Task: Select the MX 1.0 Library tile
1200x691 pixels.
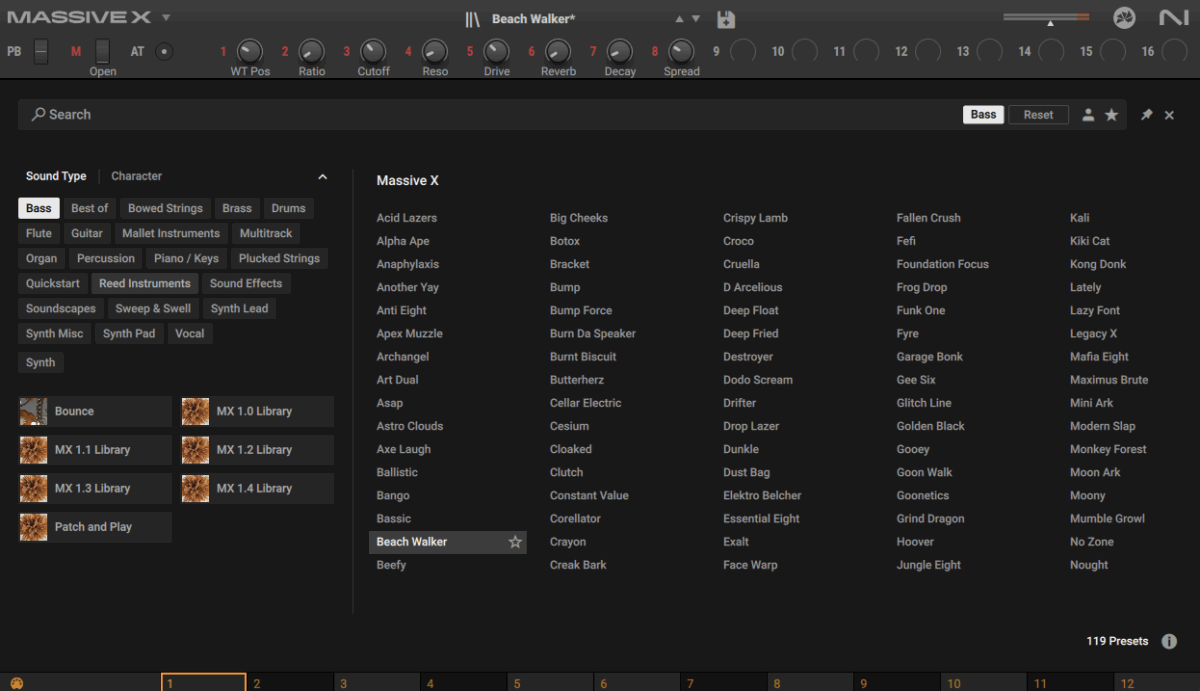Action: click(x=257, y=411)
